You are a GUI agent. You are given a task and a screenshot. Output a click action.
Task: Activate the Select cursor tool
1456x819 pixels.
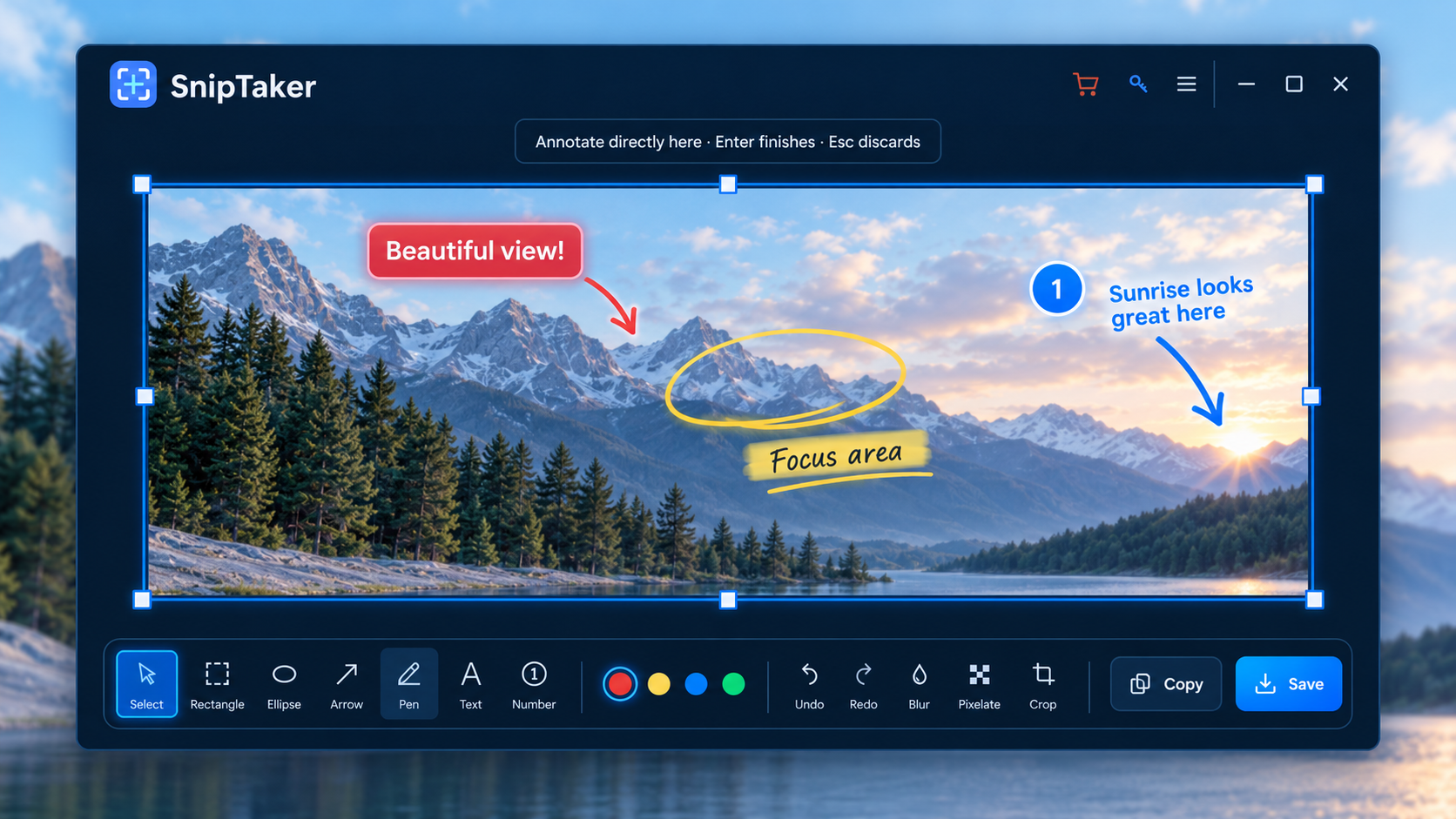click(146, 684)
